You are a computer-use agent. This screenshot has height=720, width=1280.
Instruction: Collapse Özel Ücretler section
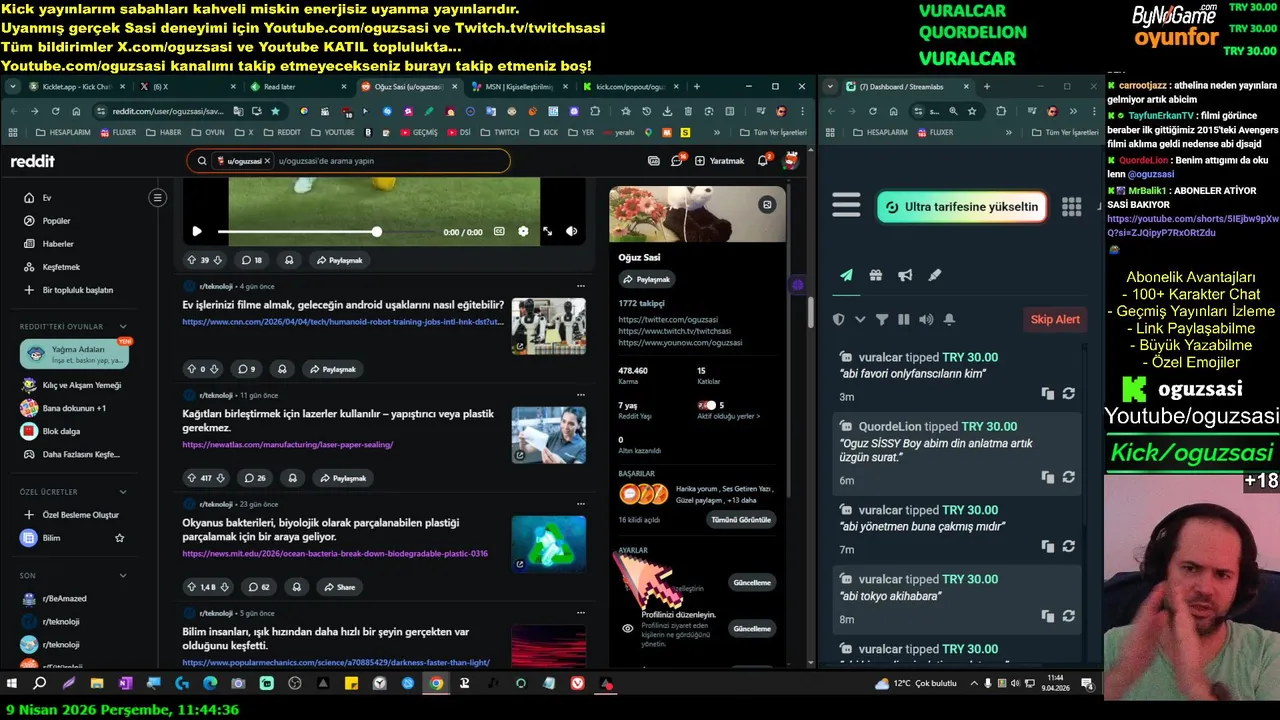click(123, 491)
